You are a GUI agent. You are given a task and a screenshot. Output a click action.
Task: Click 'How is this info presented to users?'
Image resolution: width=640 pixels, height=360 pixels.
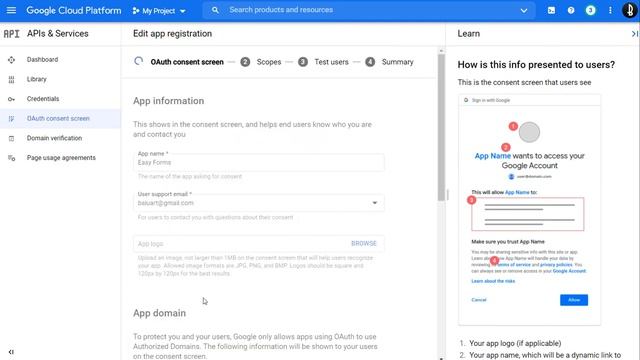(536, 65)
